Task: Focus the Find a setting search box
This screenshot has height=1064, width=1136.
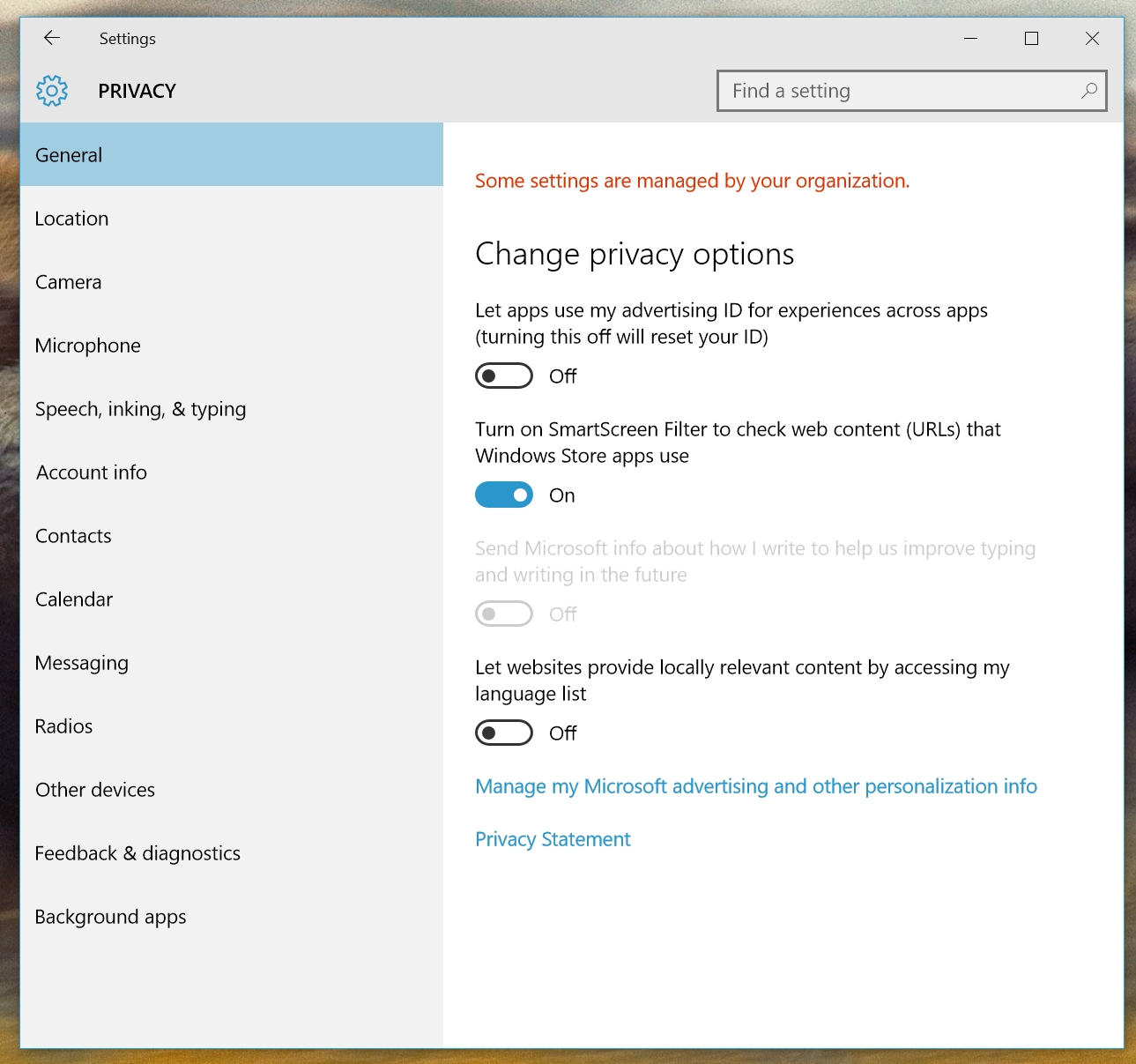Action: click(x=911, y=91)
